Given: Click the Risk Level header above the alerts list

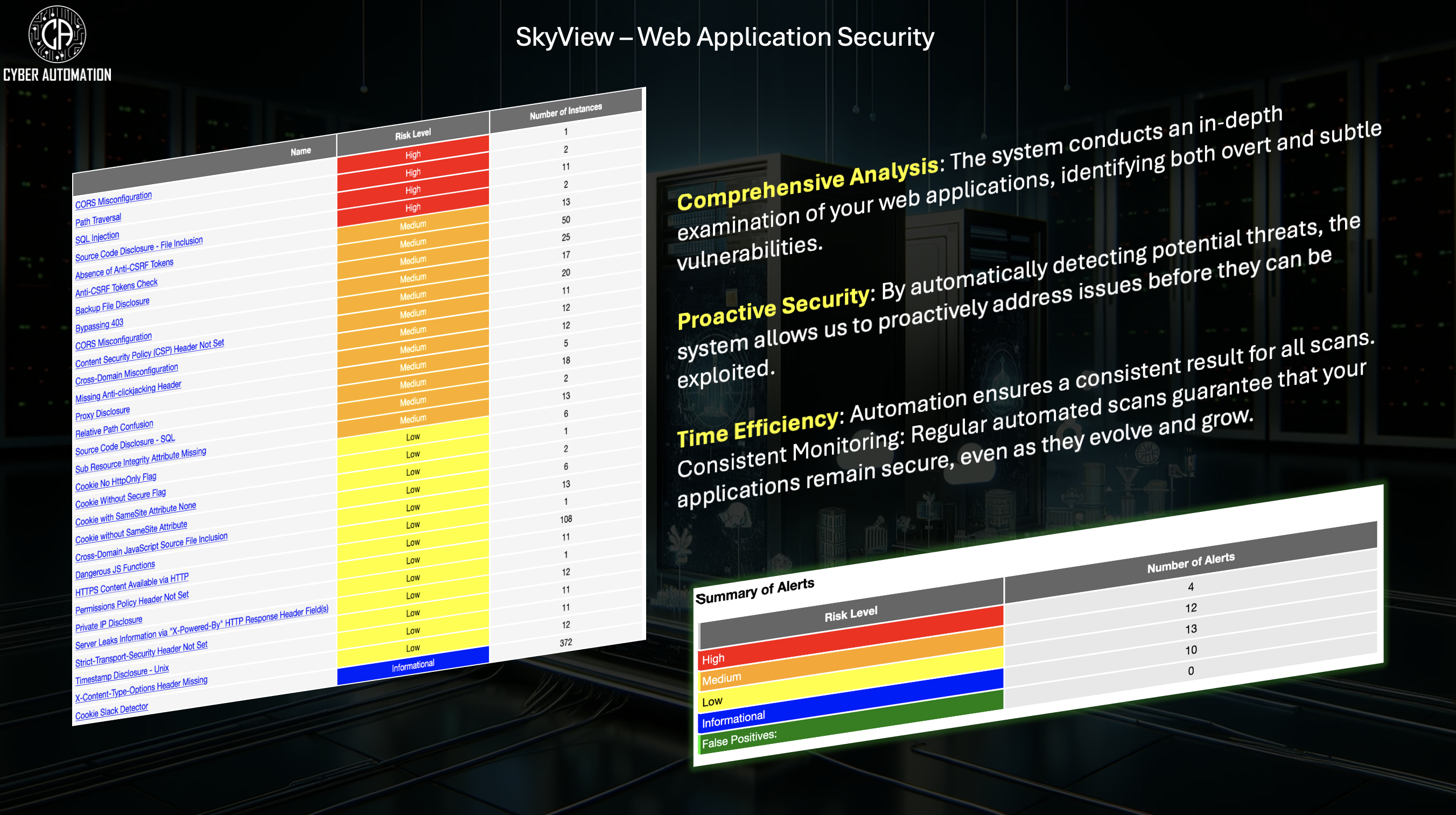Looking at the screenshot, I should click(412, 135).
